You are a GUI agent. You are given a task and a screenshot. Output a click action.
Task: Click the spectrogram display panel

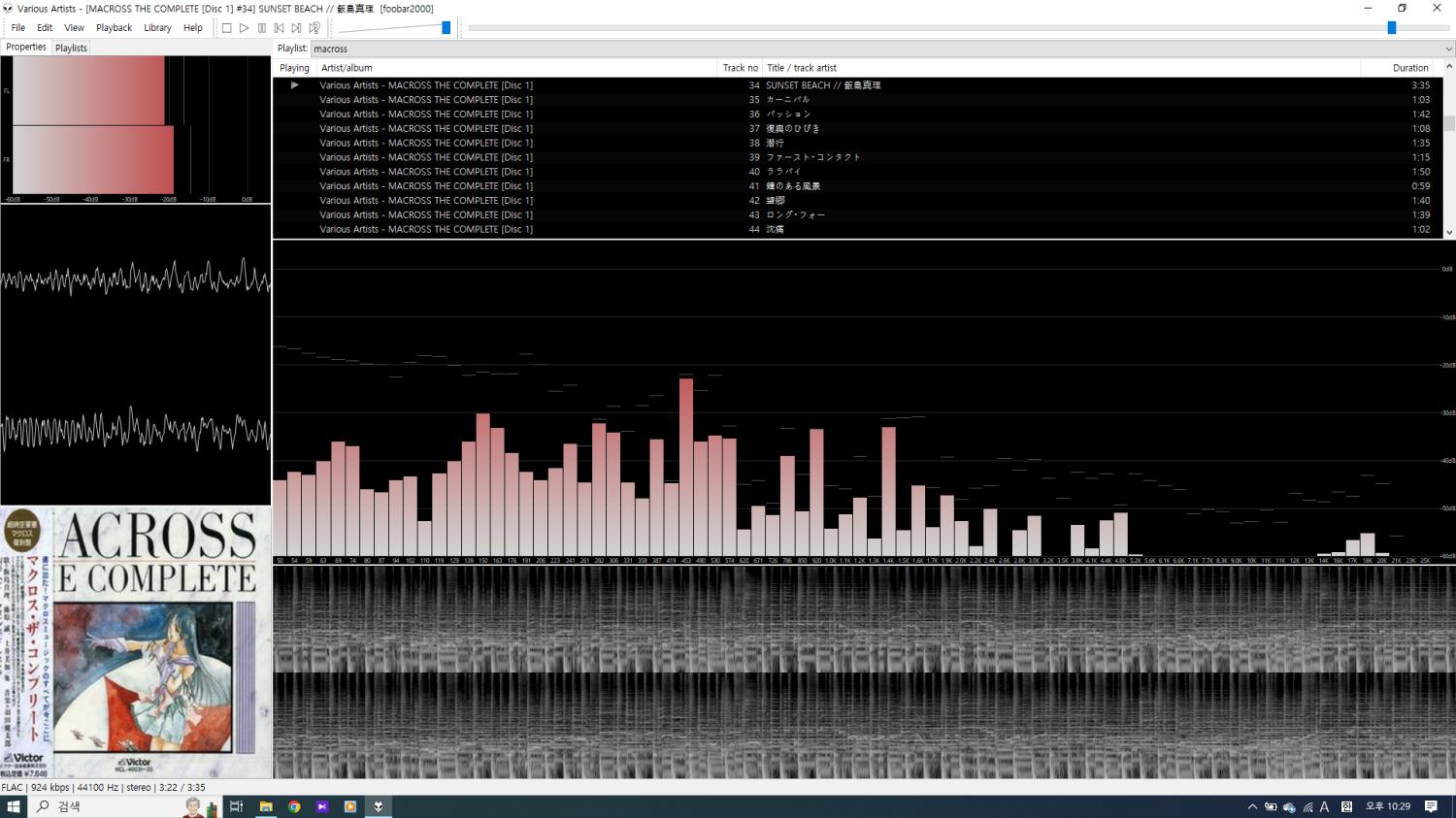click(864, 672)
